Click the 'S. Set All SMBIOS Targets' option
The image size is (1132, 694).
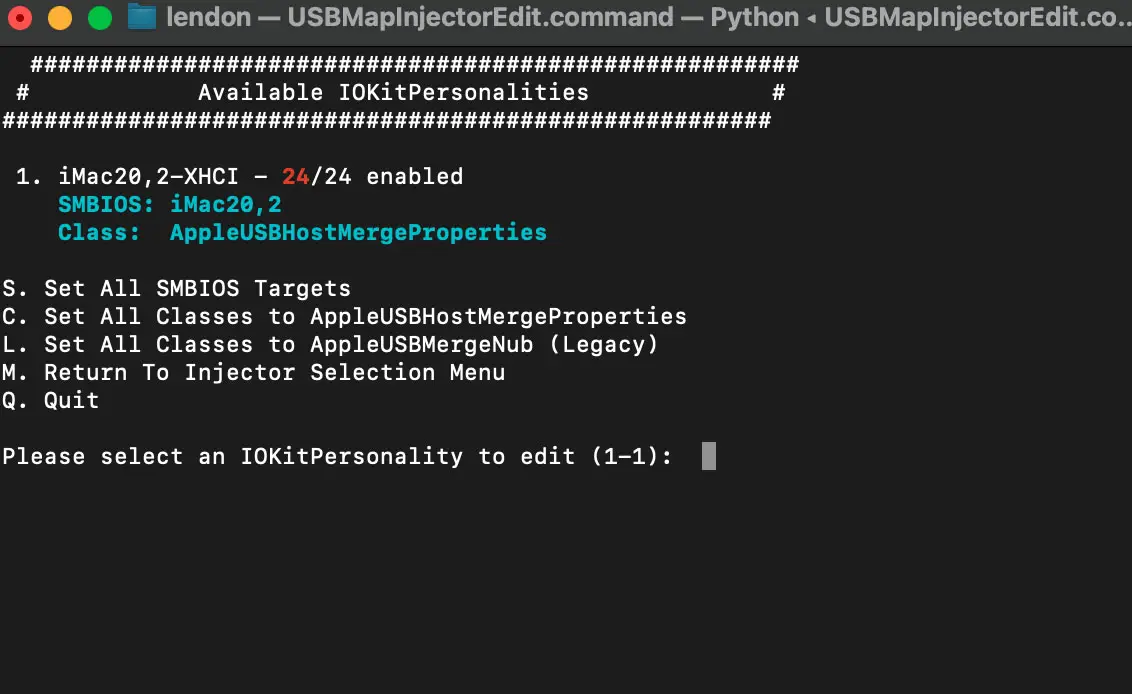[x=176, y=289]
